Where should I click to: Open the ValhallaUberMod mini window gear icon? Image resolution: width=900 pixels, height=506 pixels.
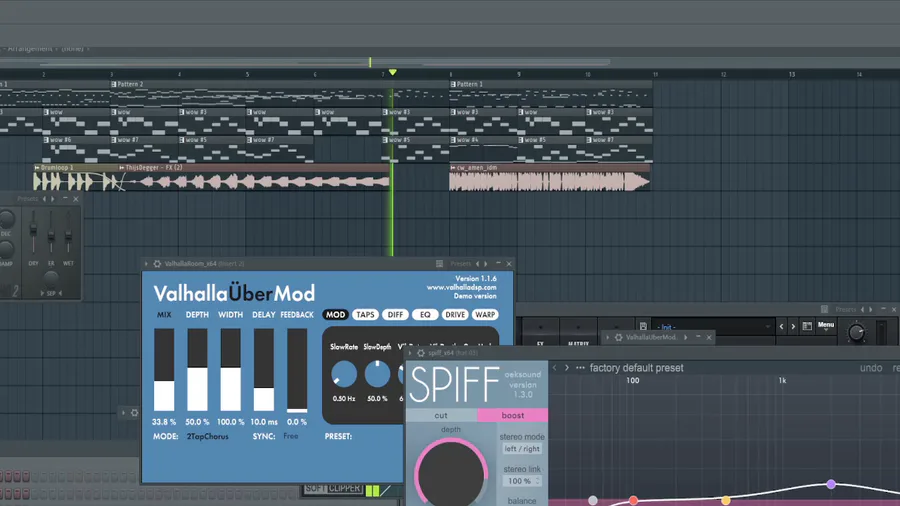618,337
